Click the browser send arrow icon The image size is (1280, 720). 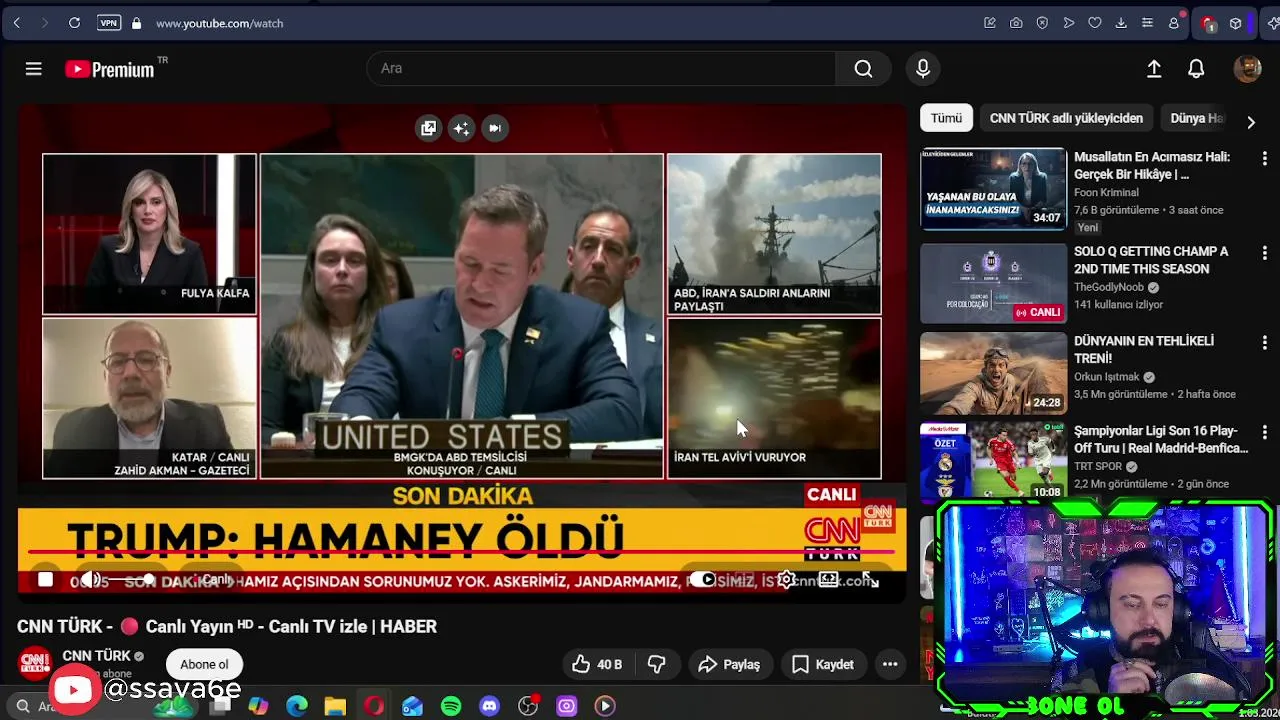[x=1069, y=23]
